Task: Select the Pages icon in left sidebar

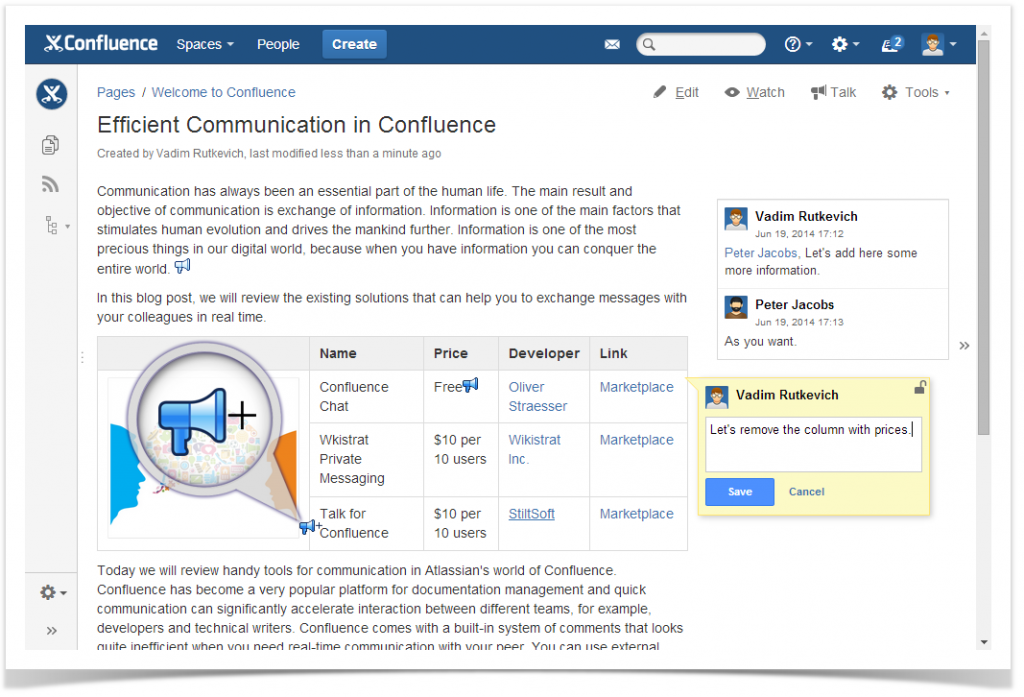Action: pyautogui.click(x=50, y=144)
